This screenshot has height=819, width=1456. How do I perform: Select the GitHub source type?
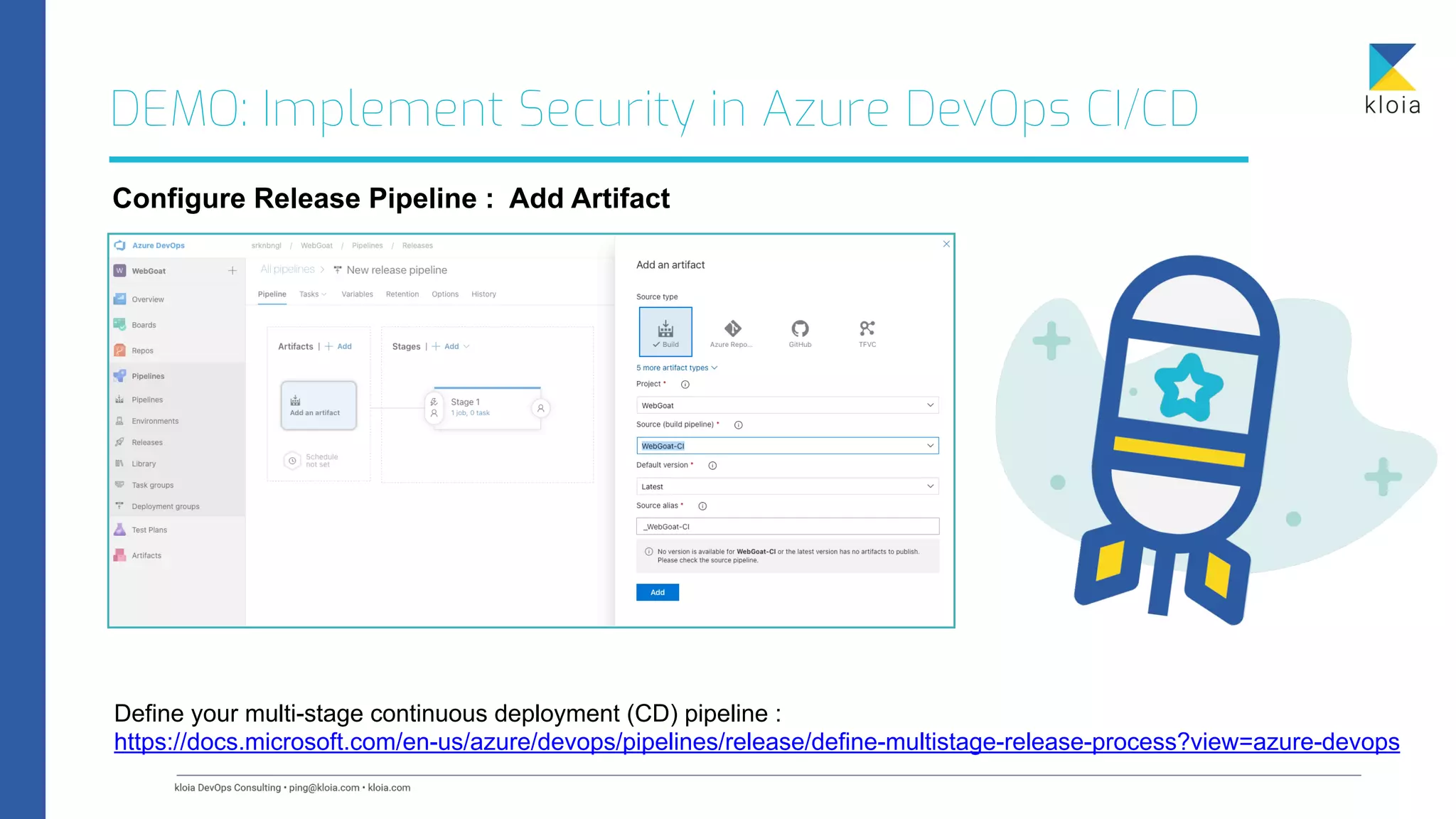tap(800, 332)
